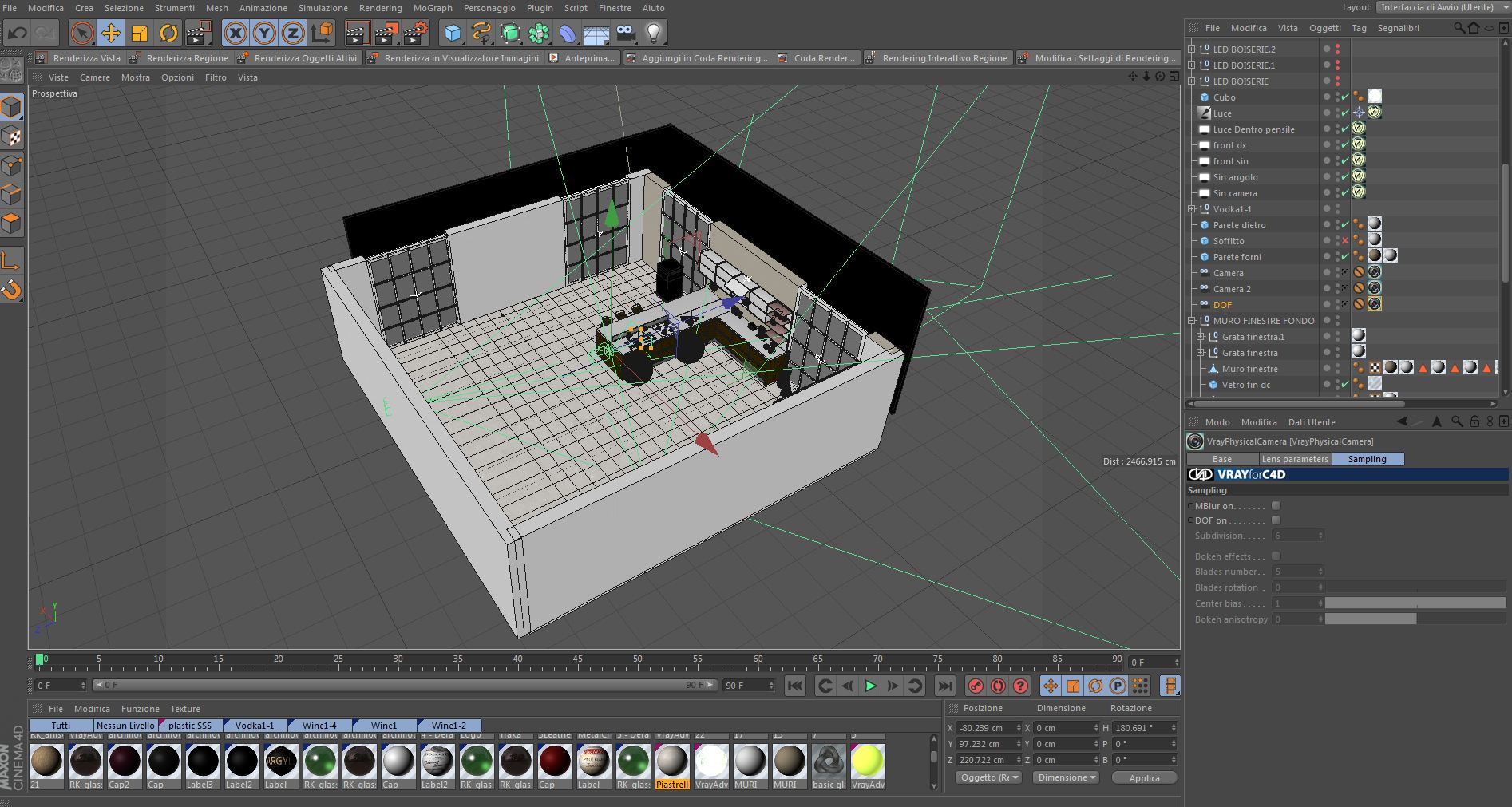
Task: Toggle visibility dots for Parete dietro
Action: coord(1337,225)
